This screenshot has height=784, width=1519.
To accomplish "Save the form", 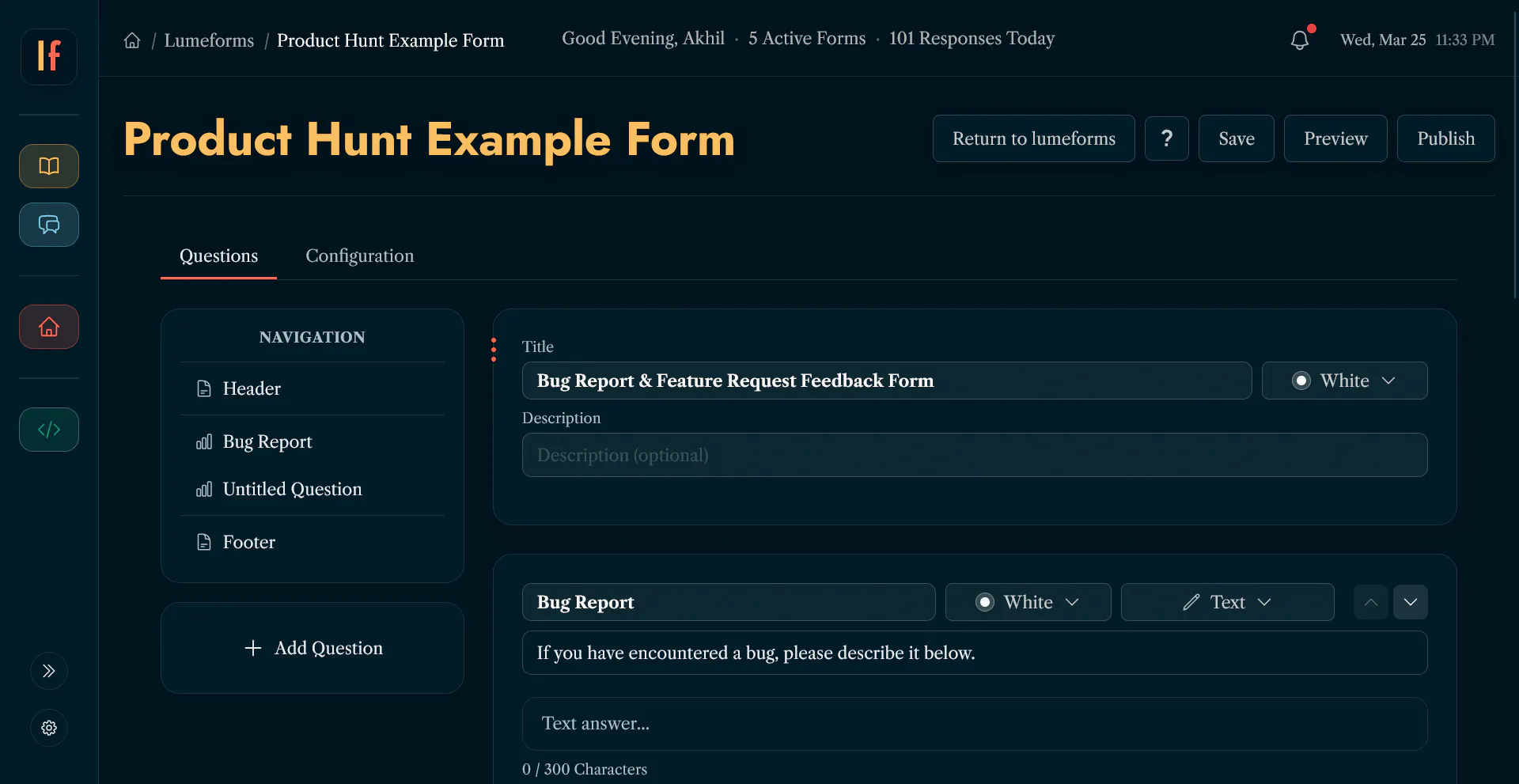I will (x=1237, y=138).
